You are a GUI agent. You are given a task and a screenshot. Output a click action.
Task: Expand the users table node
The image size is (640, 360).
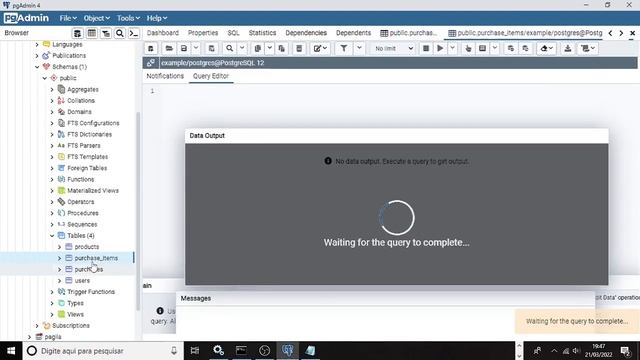point(59,281)
